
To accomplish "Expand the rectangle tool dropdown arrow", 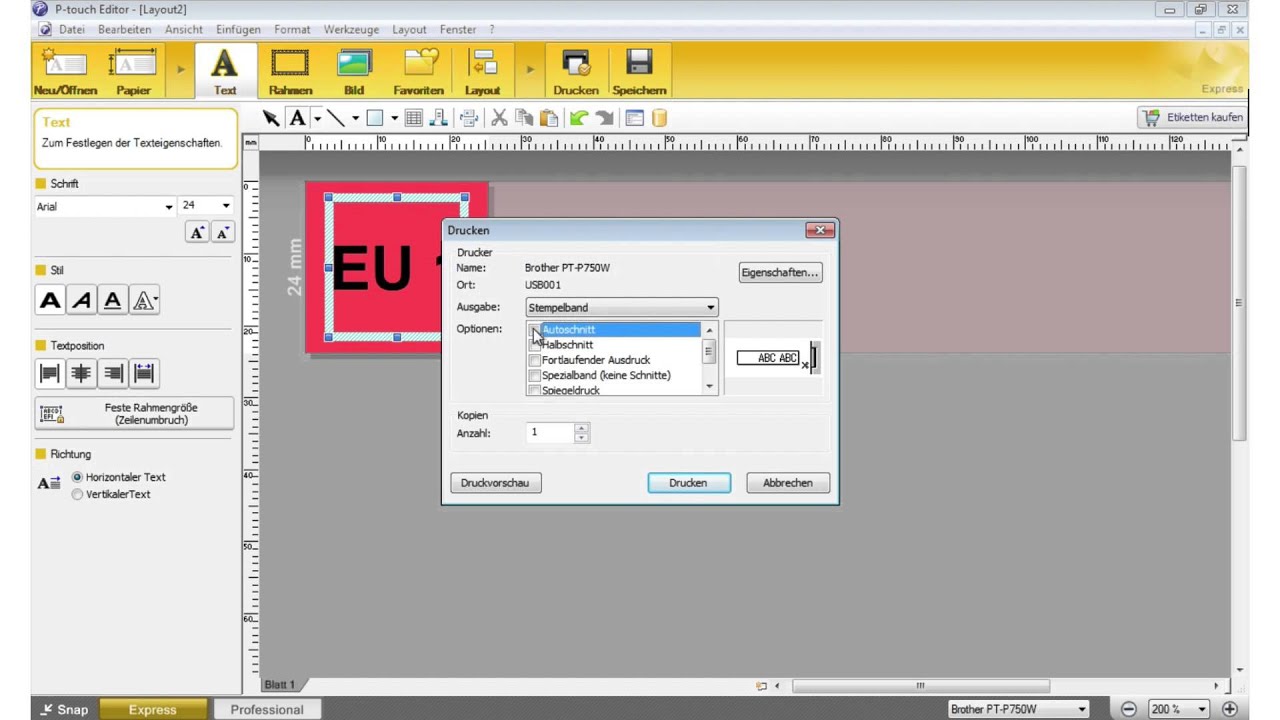I will (394, 118).
